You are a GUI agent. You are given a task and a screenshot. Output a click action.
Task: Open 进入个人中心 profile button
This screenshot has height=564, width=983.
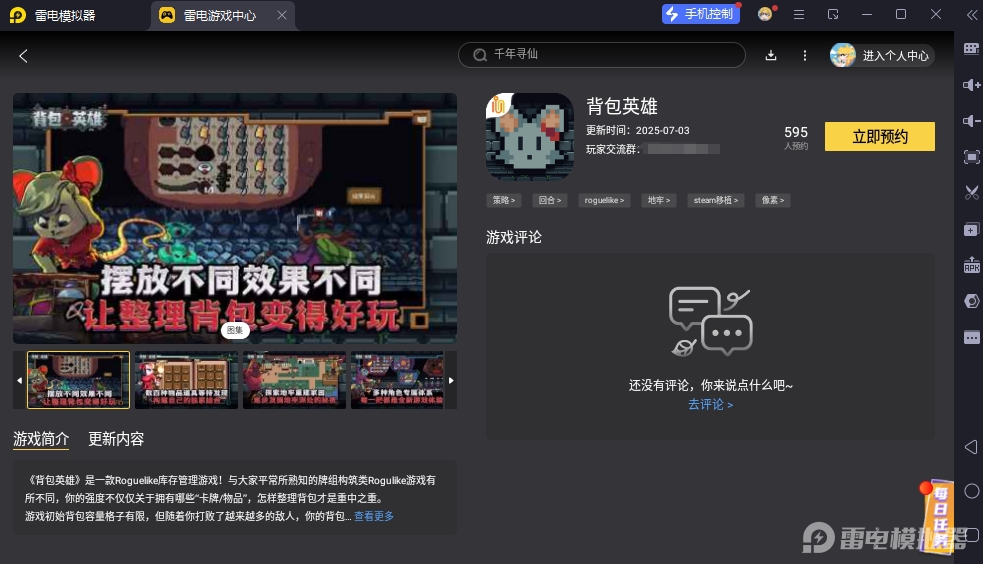[881, 55]
